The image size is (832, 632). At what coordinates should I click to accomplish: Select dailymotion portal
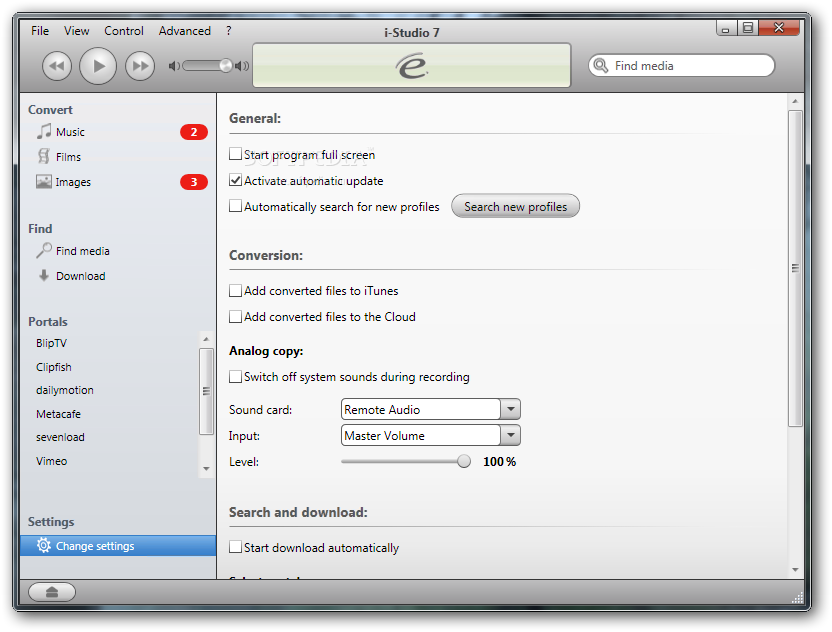tap(65, 390)
